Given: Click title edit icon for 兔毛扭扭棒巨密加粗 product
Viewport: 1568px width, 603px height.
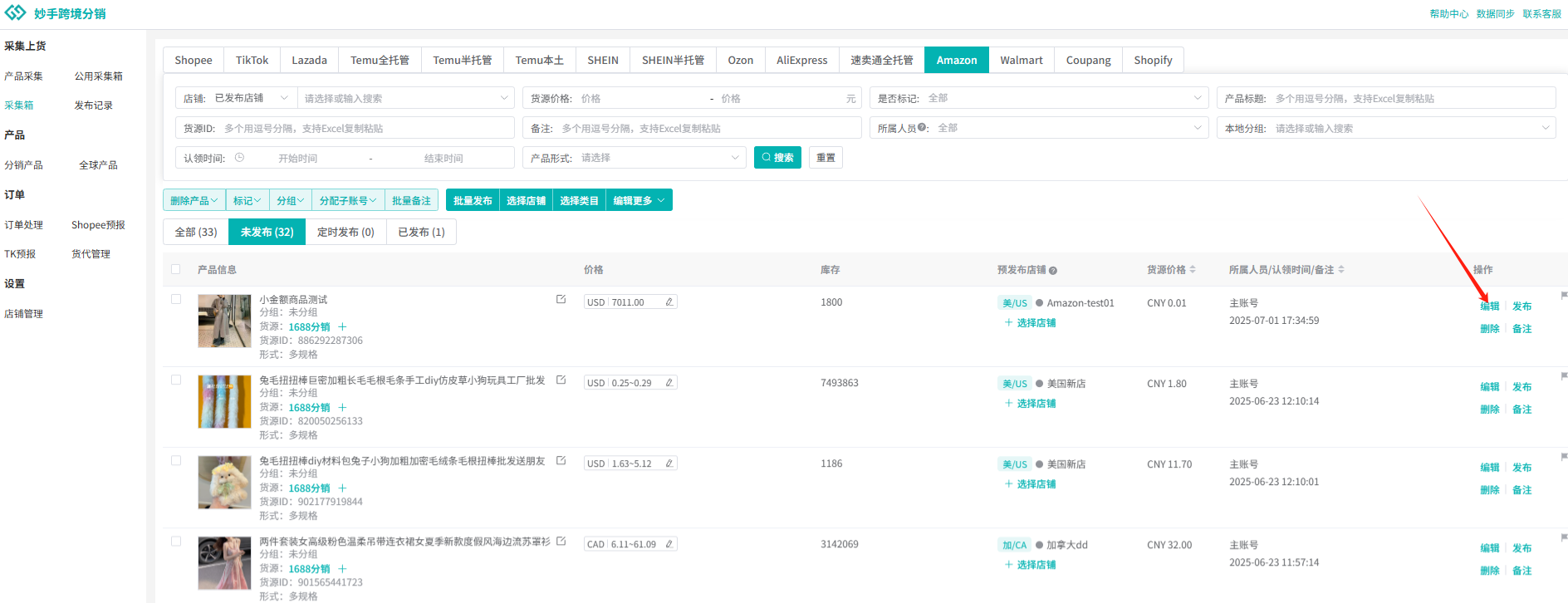Looking at the screenshot, I should 561,380.
